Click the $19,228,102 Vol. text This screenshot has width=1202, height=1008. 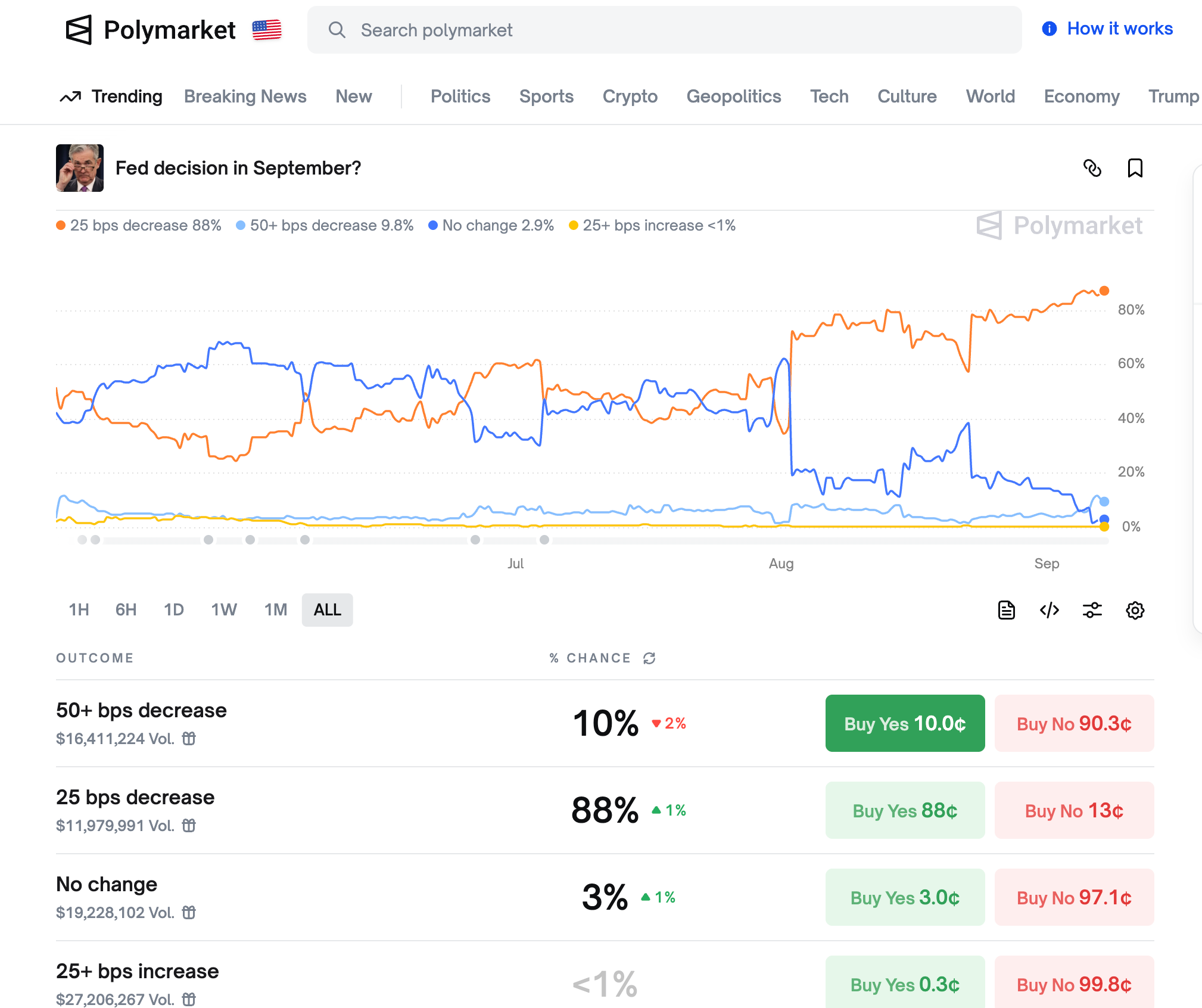pyautogui.click(x=115, y=913)
